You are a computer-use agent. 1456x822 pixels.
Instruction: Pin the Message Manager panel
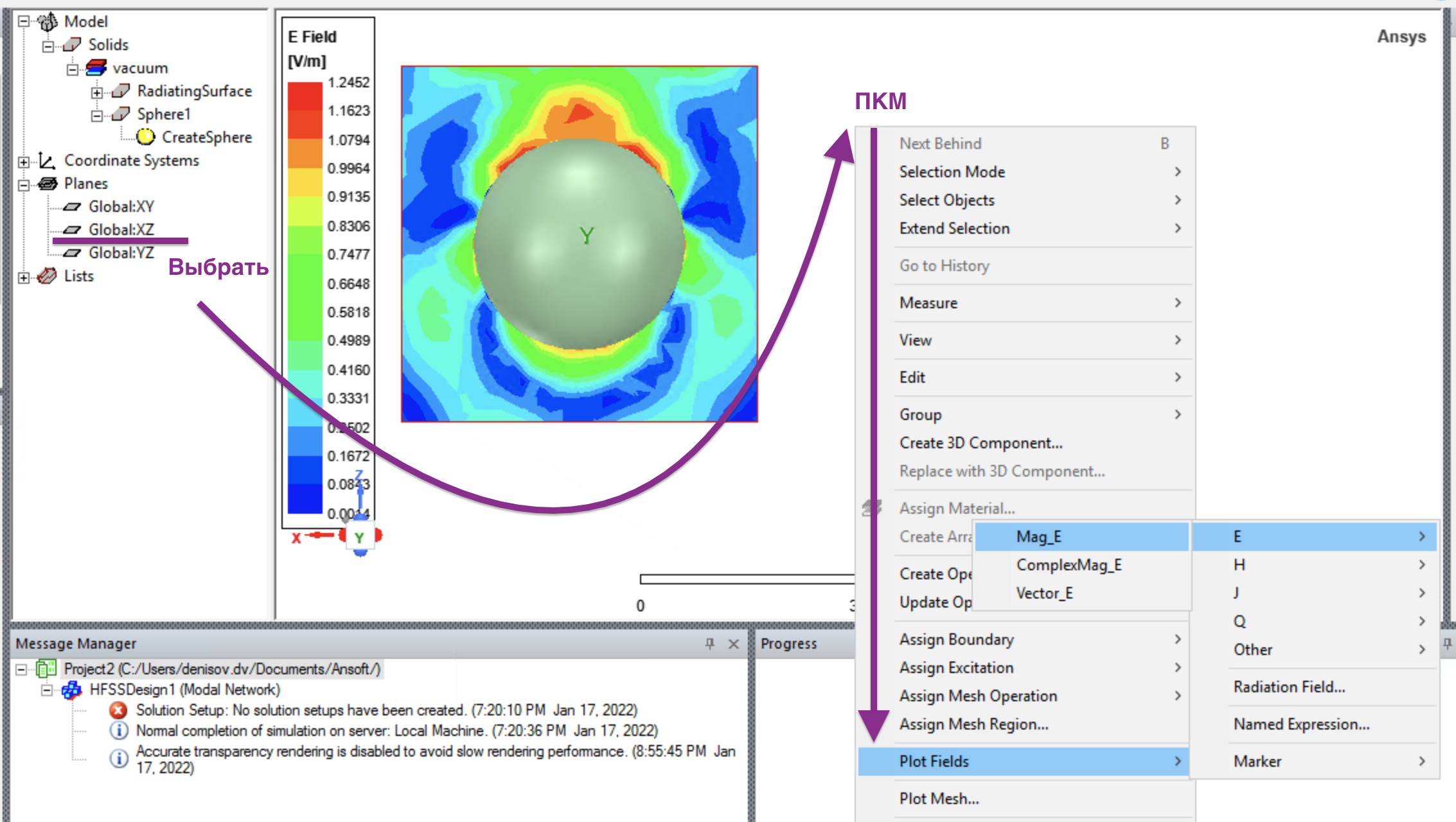710,643
